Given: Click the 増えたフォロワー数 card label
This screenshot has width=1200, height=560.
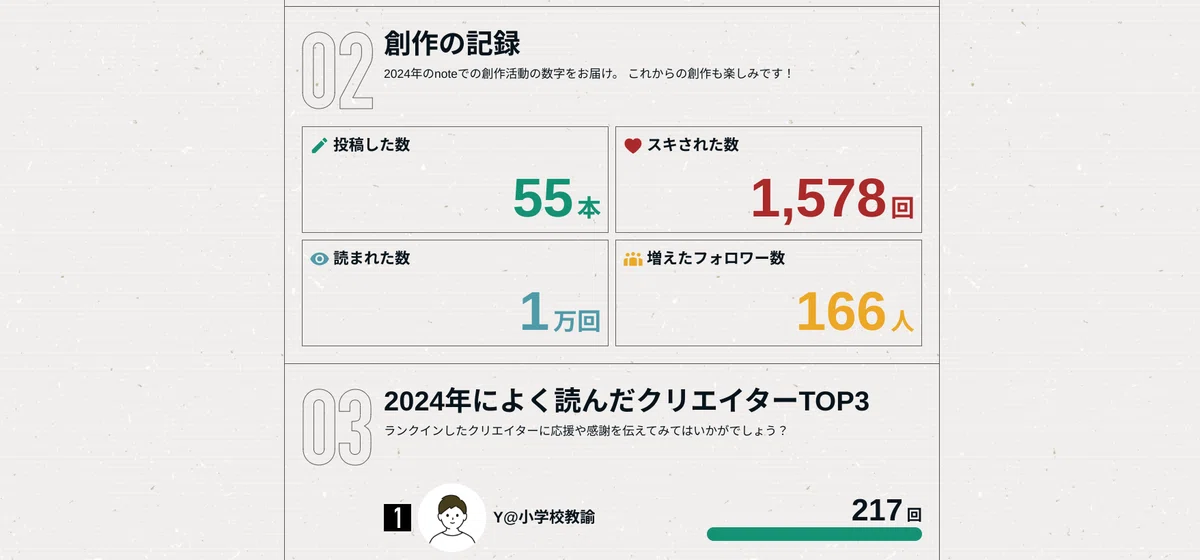Looking at the screenshot, I should (716, 258).
